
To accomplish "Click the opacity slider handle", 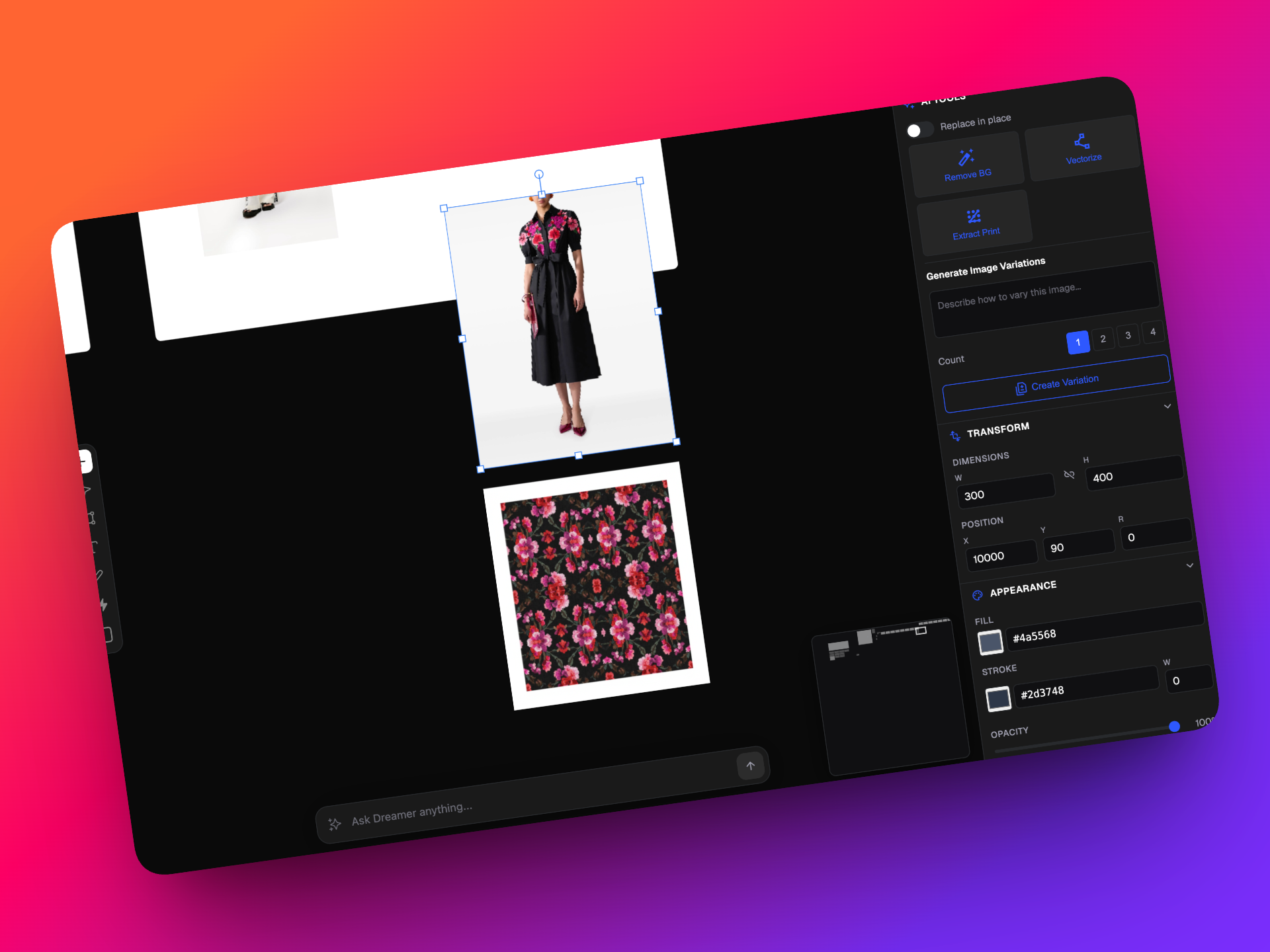I will (1174, 727).
